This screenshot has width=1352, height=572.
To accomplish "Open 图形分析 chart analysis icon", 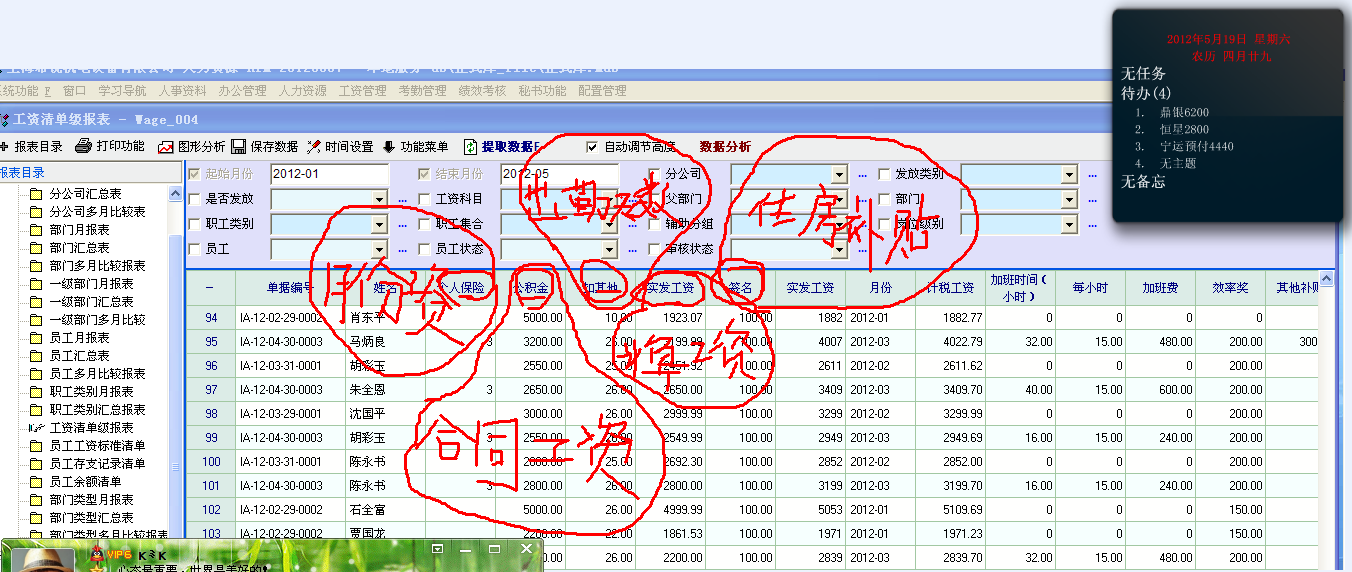I will (166, 146).
